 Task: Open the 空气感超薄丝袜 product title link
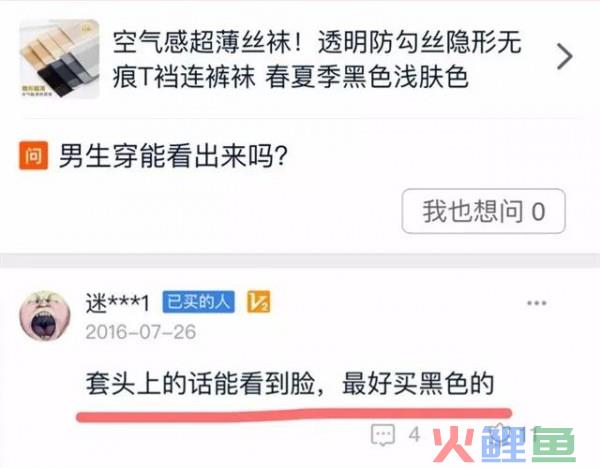click(317, 59)
